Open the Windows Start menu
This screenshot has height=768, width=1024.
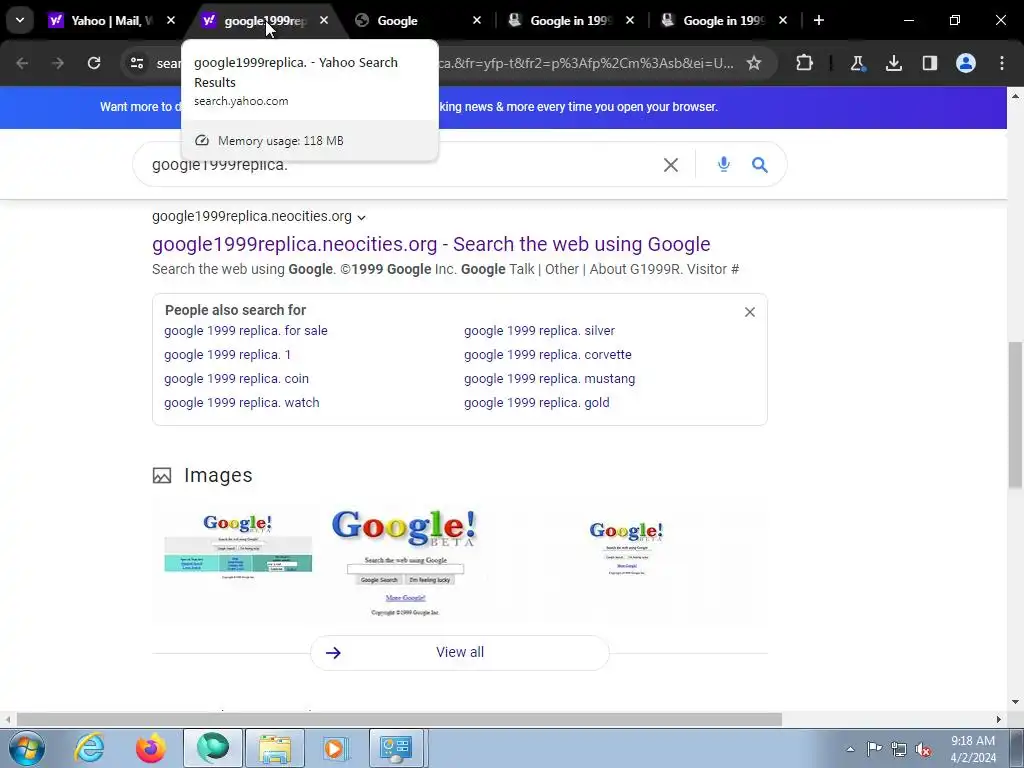pyautogui.click(x=26, y=748)
